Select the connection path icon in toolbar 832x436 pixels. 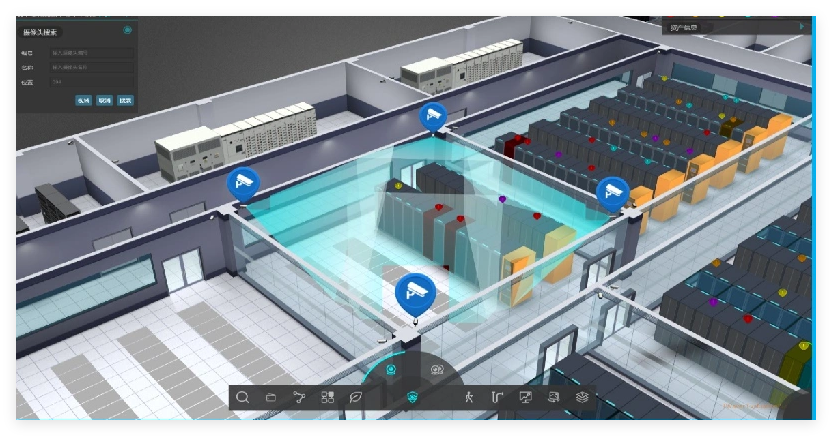(299, 397)
